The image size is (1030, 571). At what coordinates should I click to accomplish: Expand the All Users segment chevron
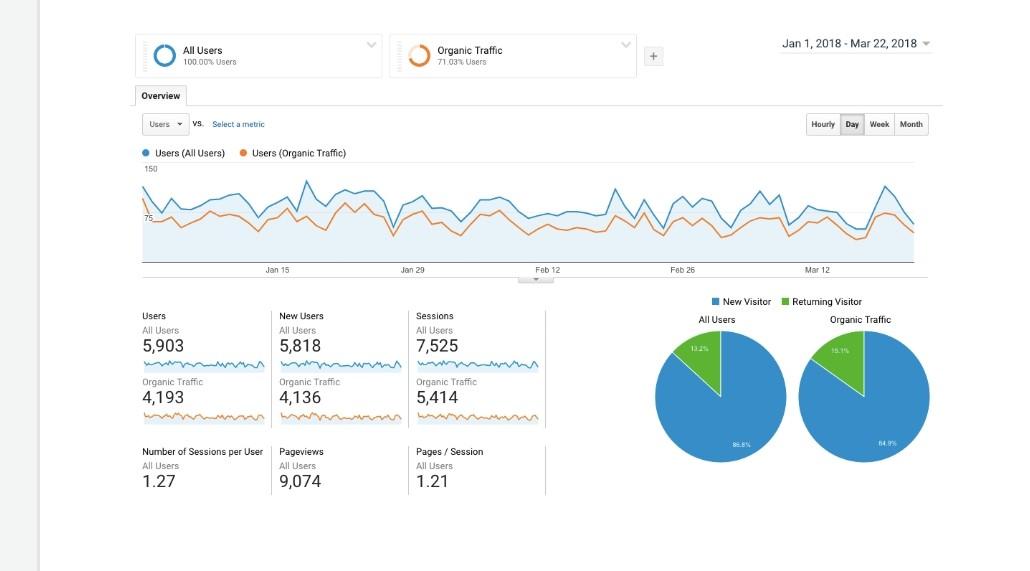(x=371, y=45)
